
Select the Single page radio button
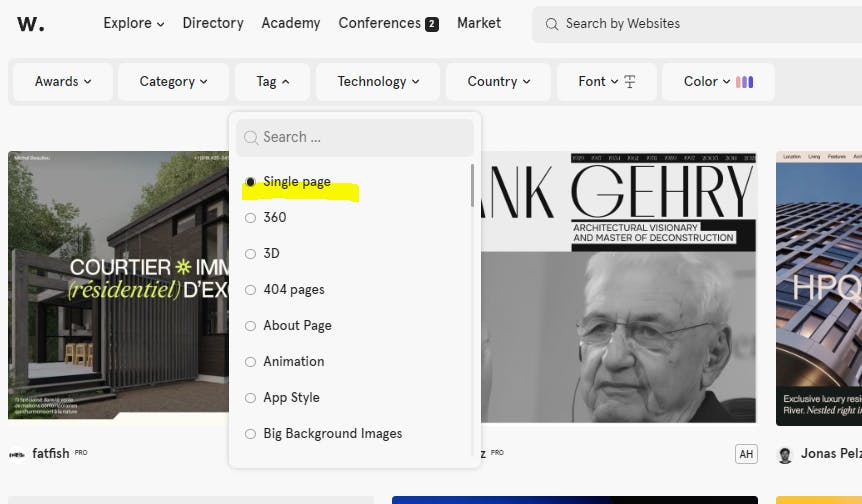pyautogui.click(x=250, y=181)
